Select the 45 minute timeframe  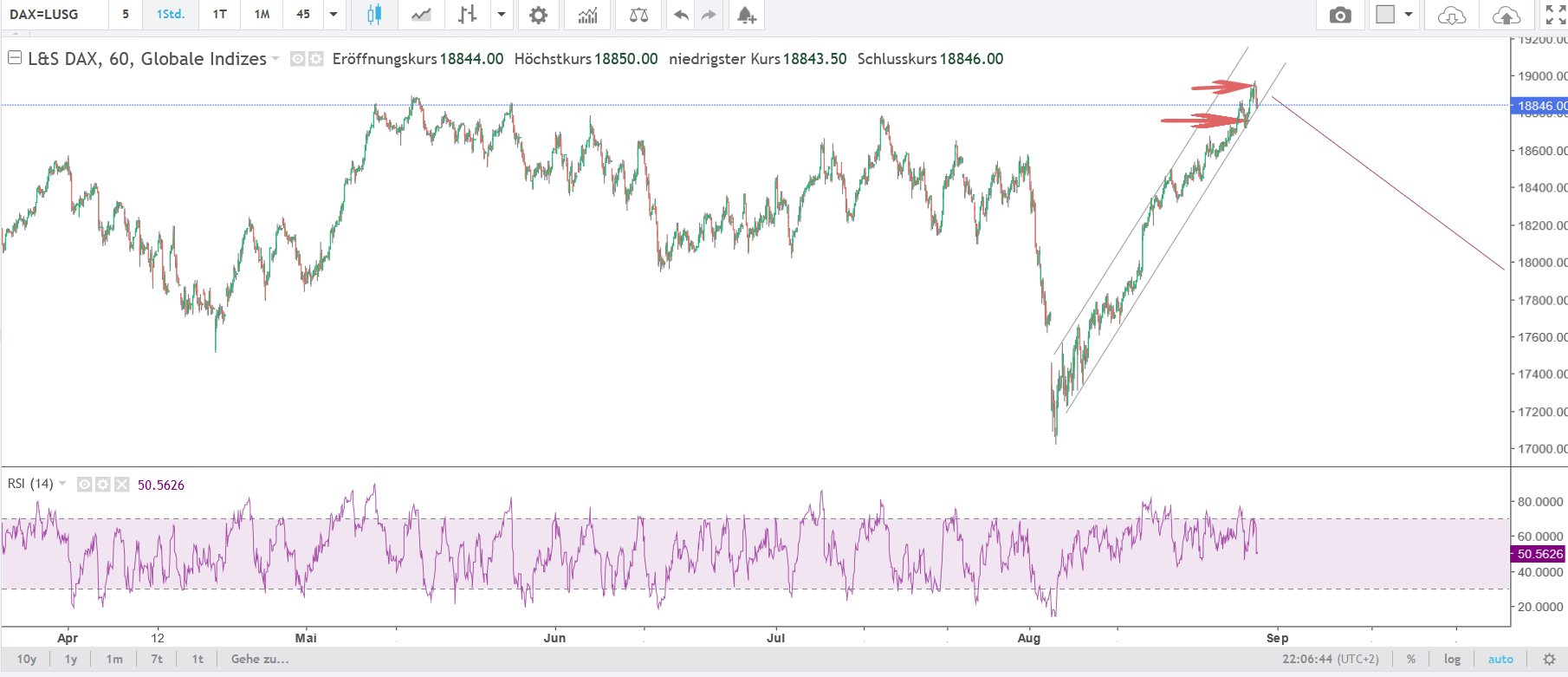tap(303, 15)
